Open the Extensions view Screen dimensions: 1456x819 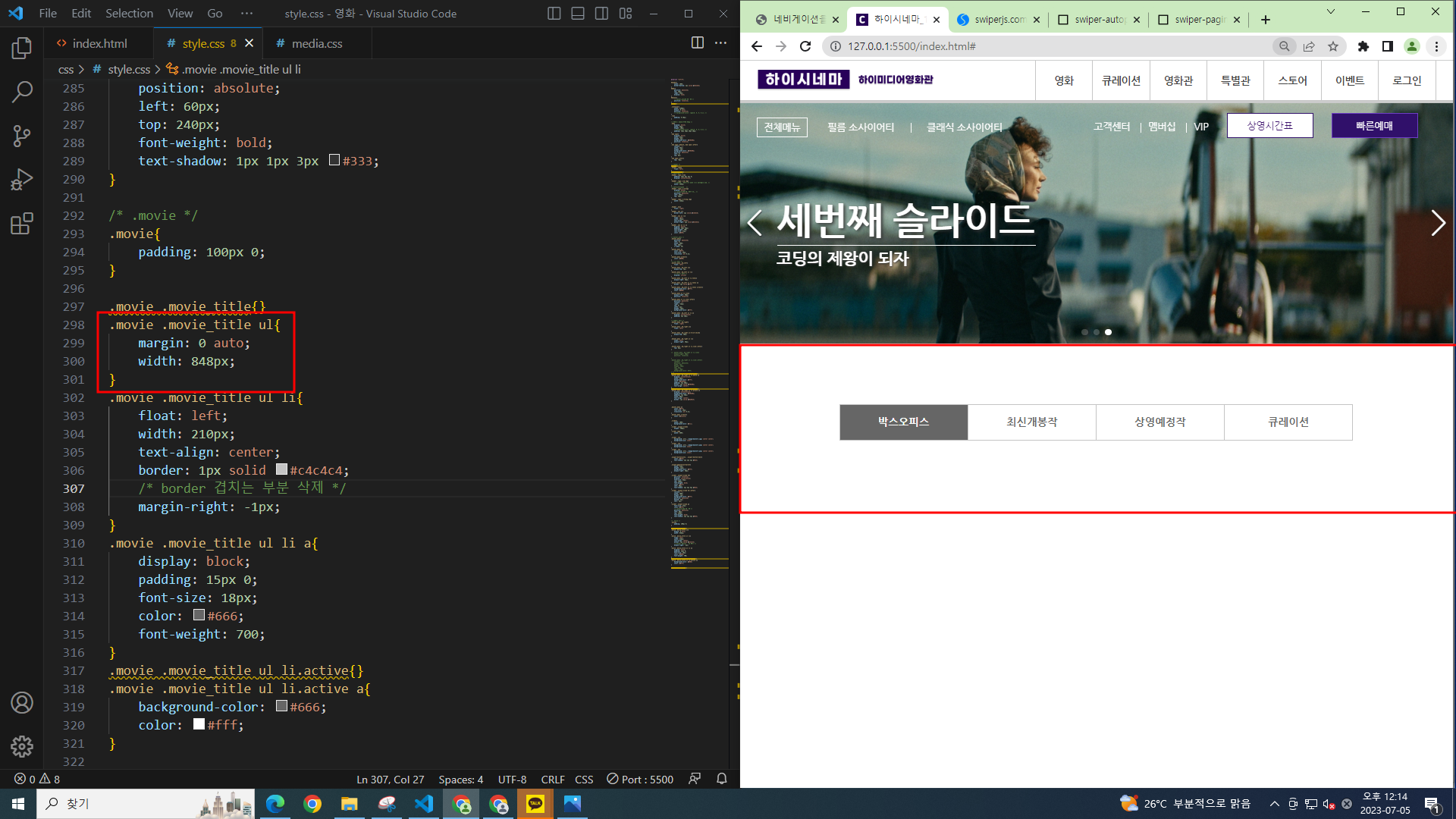(x=22, y=224)
